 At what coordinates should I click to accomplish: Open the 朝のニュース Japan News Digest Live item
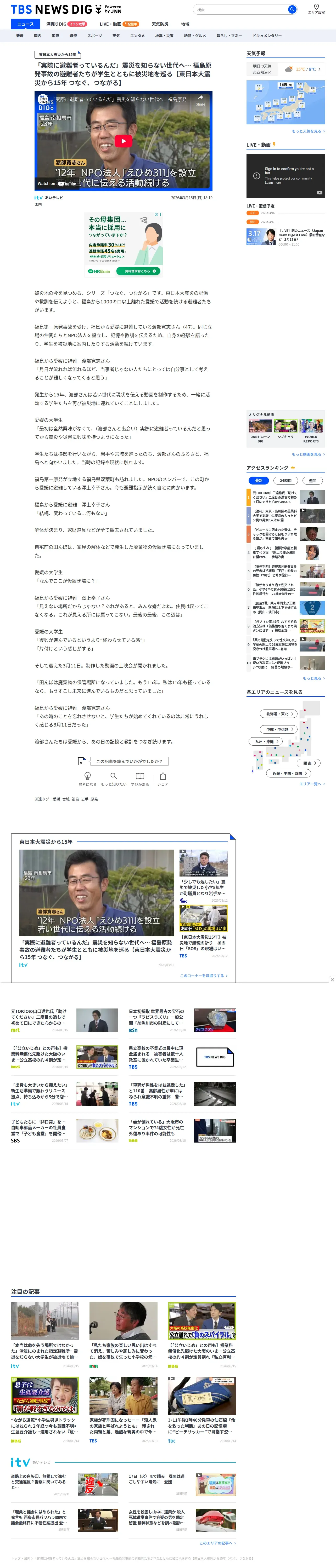pos(285,236)
